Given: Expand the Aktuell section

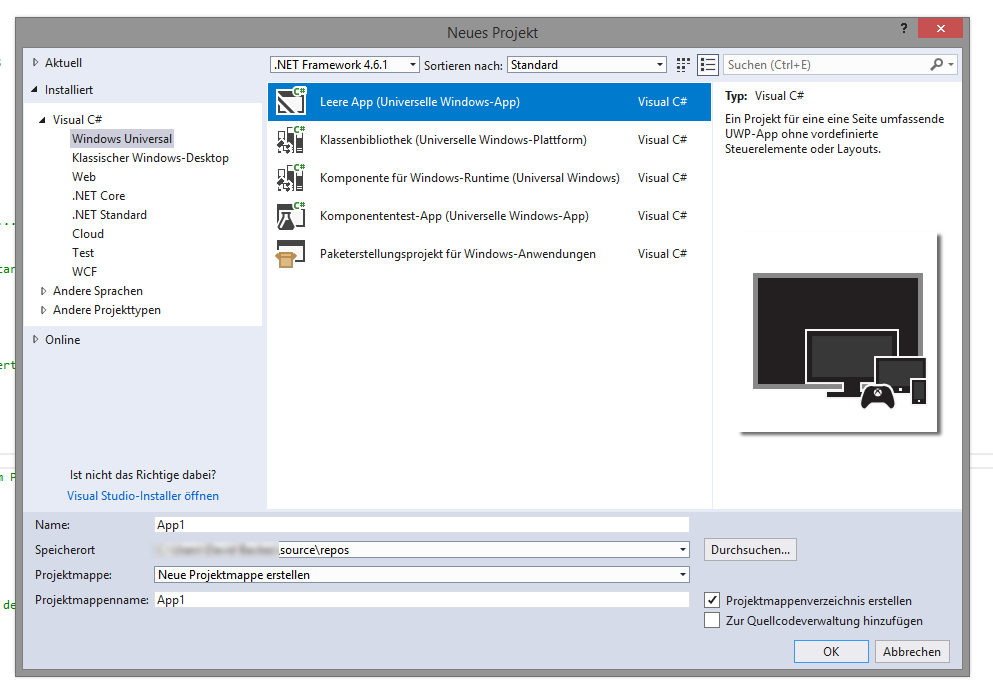Looking at the screenshot, I should [x=35, y=62].
